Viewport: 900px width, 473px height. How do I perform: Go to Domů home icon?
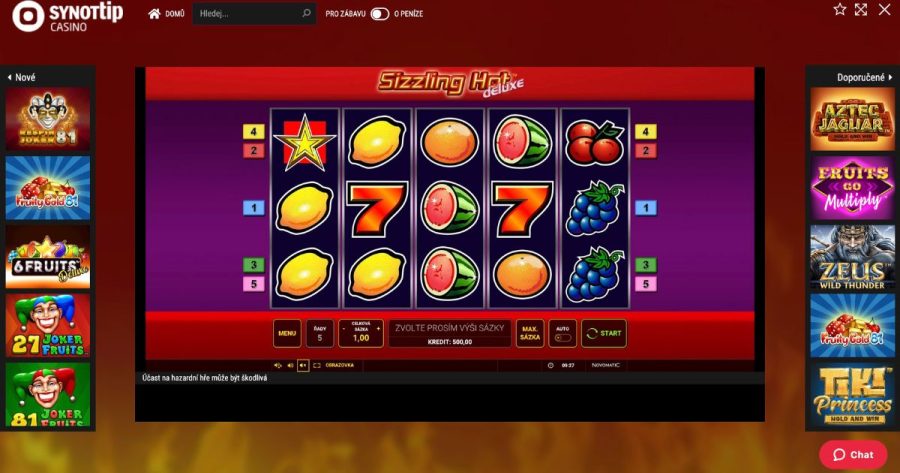(x=154, y=13)
